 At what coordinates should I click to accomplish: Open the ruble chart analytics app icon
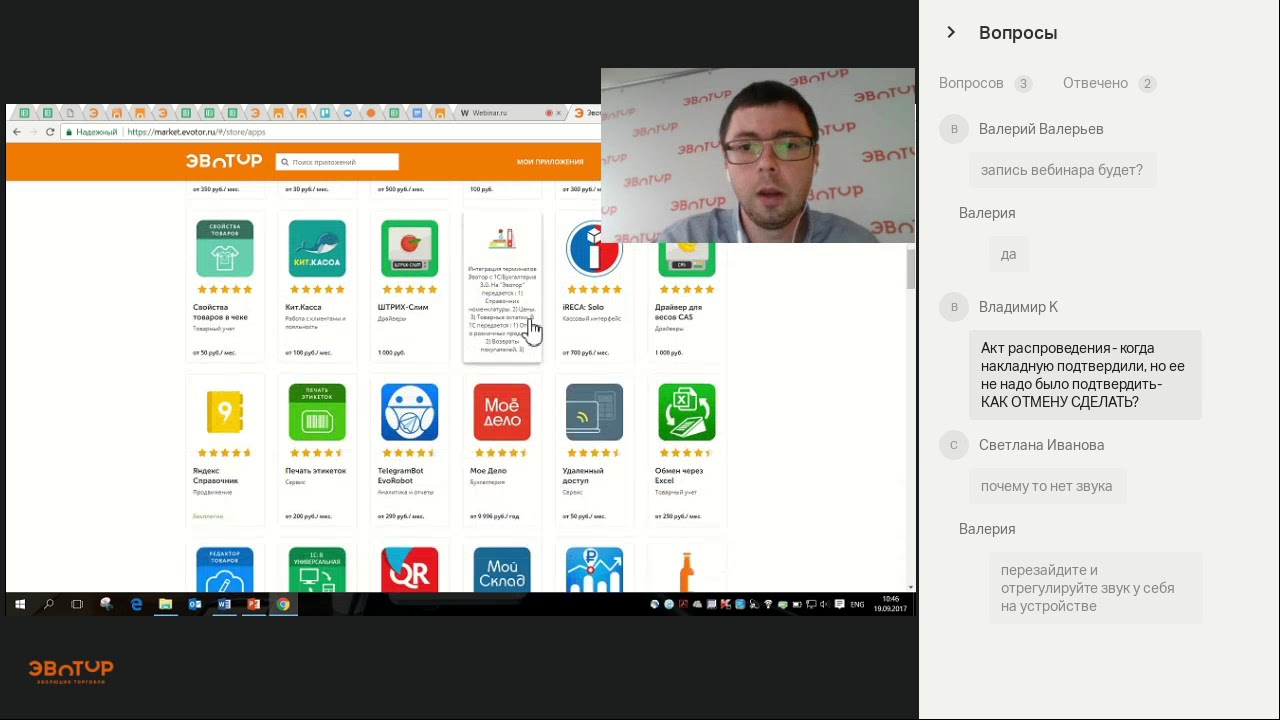click(594, 569)
